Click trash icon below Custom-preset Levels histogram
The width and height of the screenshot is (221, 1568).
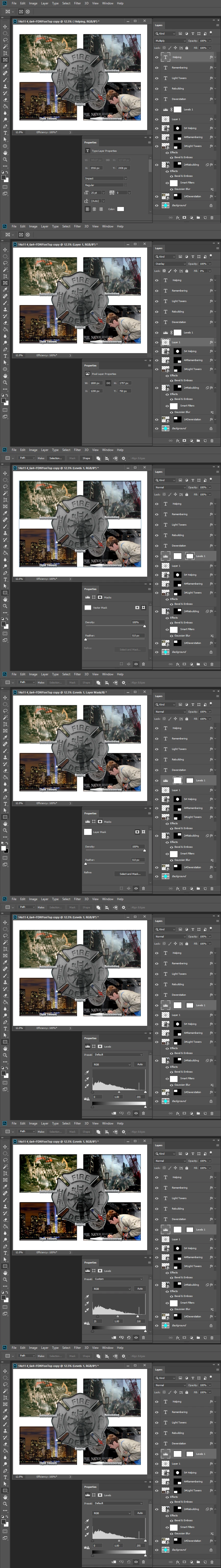tap(144, 1338)
